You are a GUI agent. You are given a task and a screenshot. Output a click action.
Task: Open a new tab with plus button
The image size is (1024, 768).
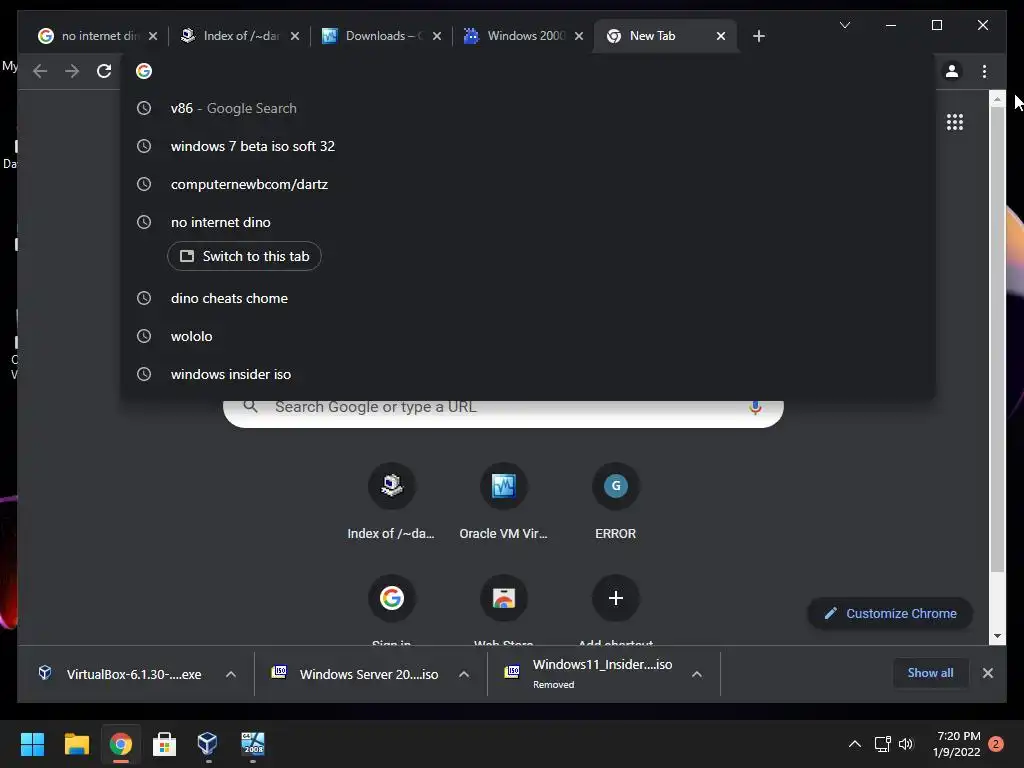[759, 36]
